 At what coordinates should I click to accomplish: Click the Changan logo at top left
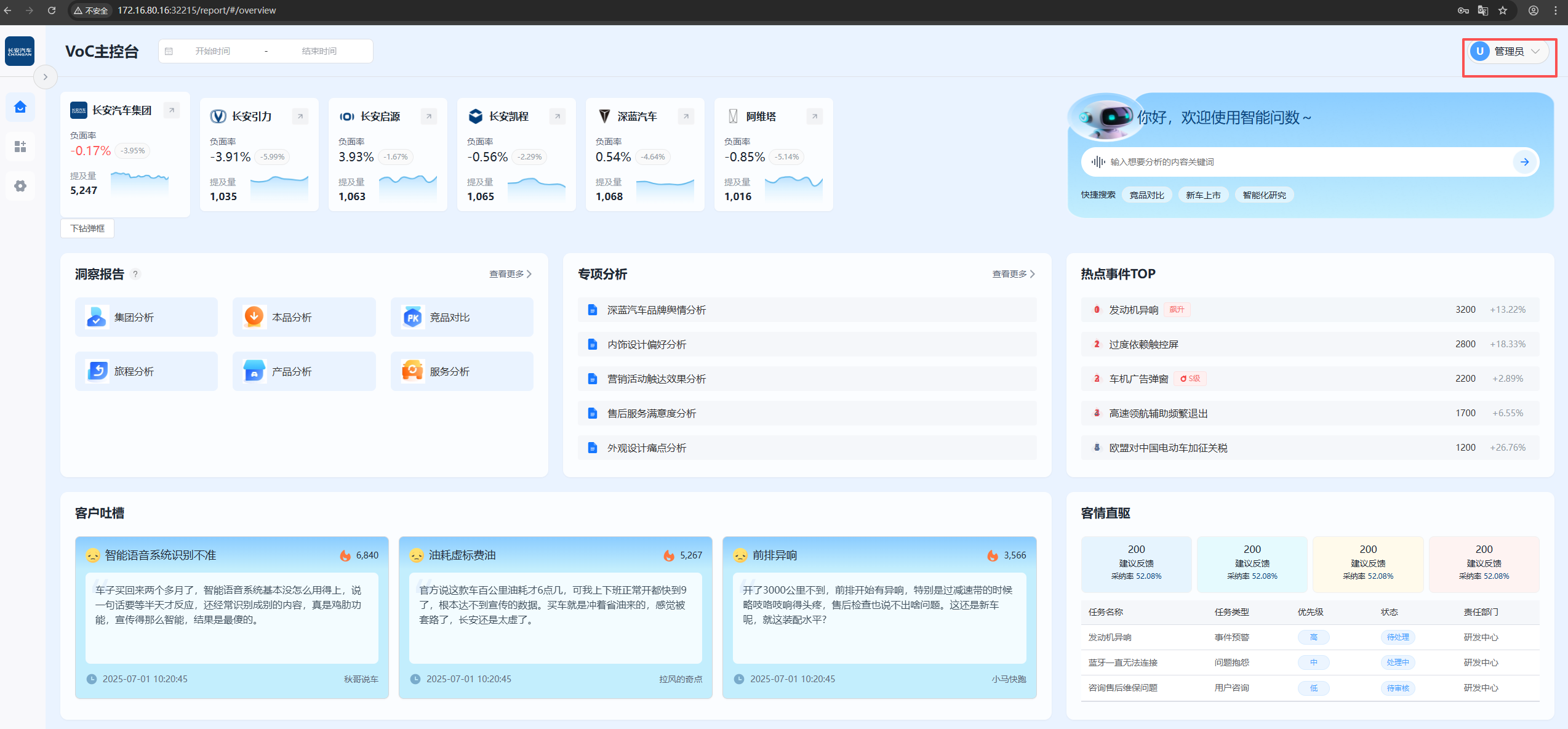coord(20,51)
